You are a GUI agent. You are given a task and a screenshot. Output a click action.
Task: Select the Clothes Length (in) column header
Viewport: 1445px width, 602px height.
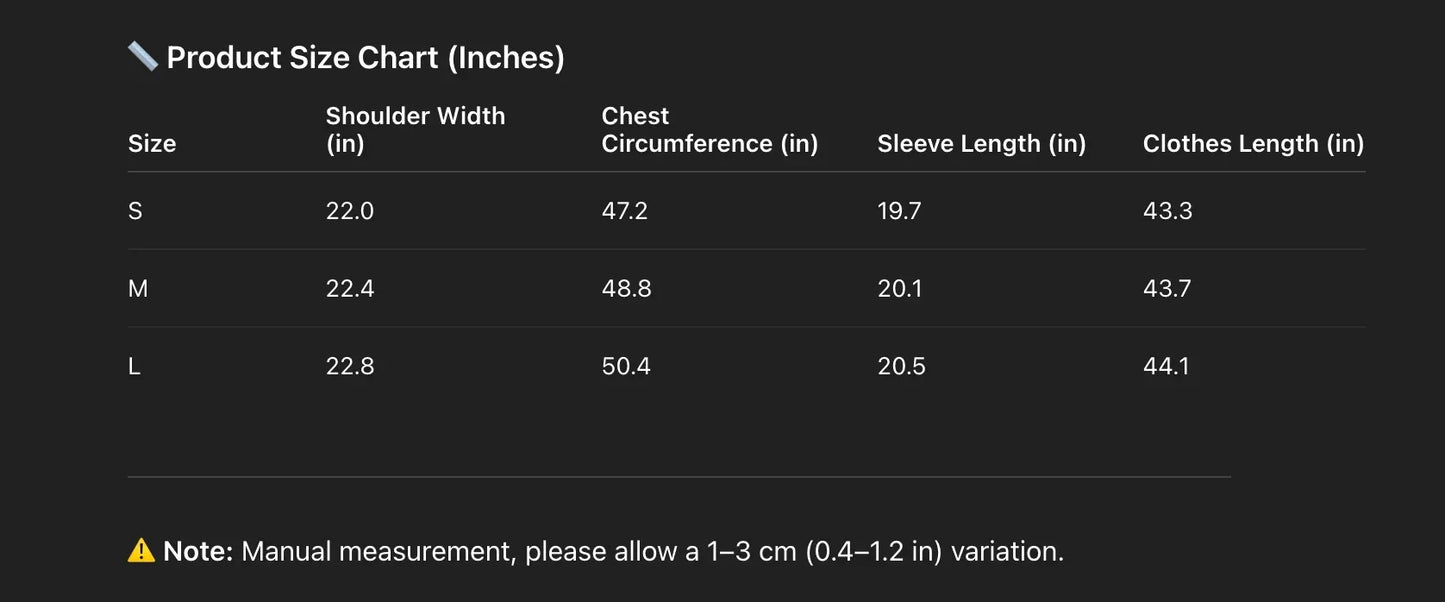tap(1253, 144)
